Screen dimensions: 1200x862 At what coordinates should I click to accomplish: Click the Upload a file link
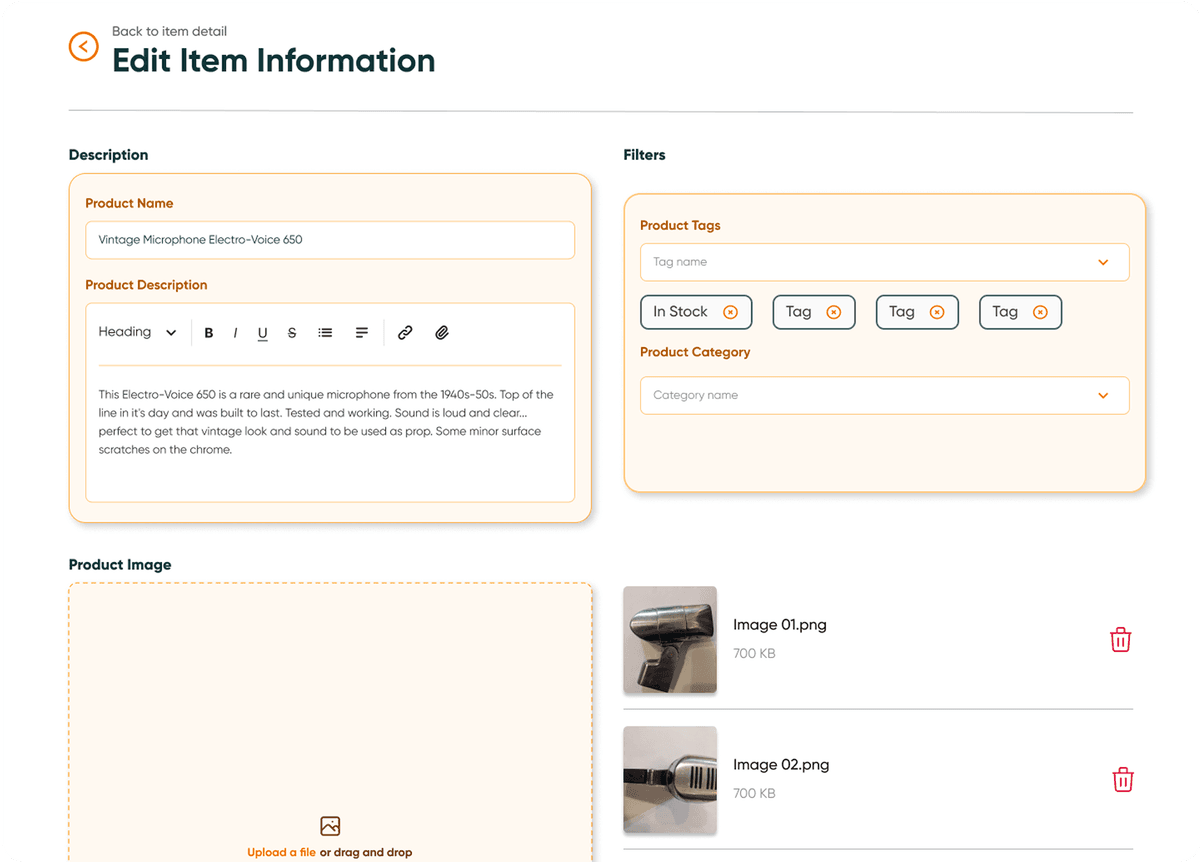281,853
